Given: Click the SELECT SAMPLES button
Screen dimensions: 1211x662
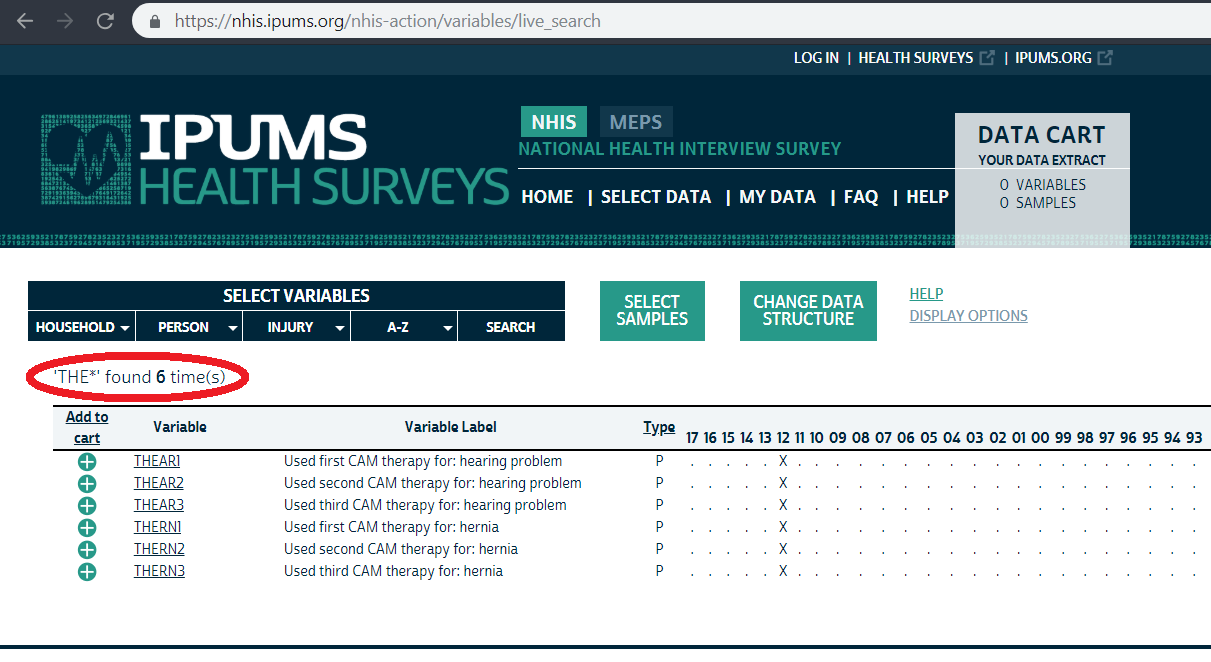Looking at the screenshot, I should point(652,310).
